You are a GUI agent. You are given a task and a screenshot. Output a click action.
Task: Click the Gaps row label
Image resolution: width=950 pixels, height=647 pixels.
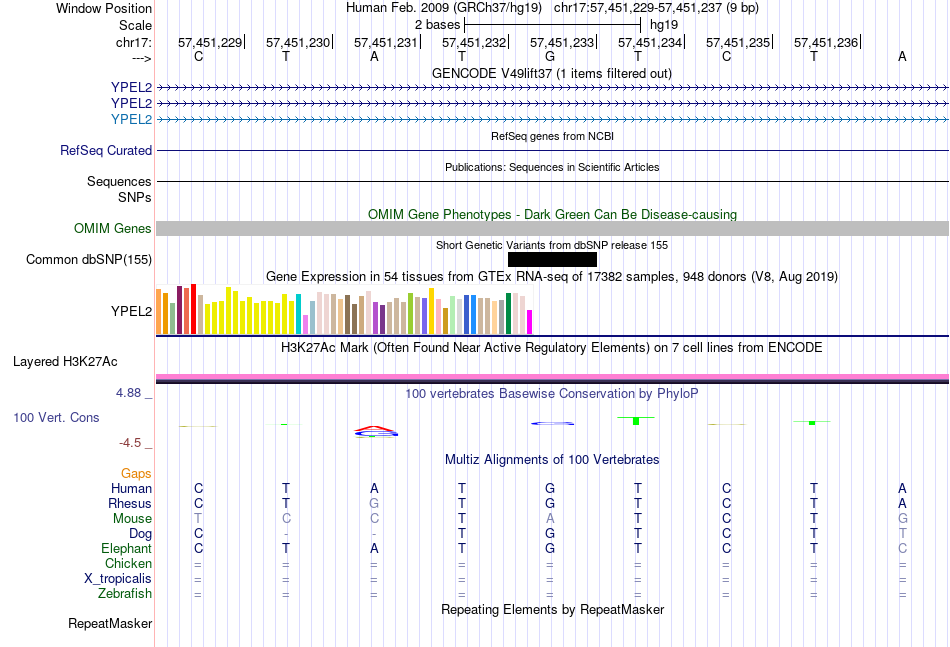[x=136, y=473]
